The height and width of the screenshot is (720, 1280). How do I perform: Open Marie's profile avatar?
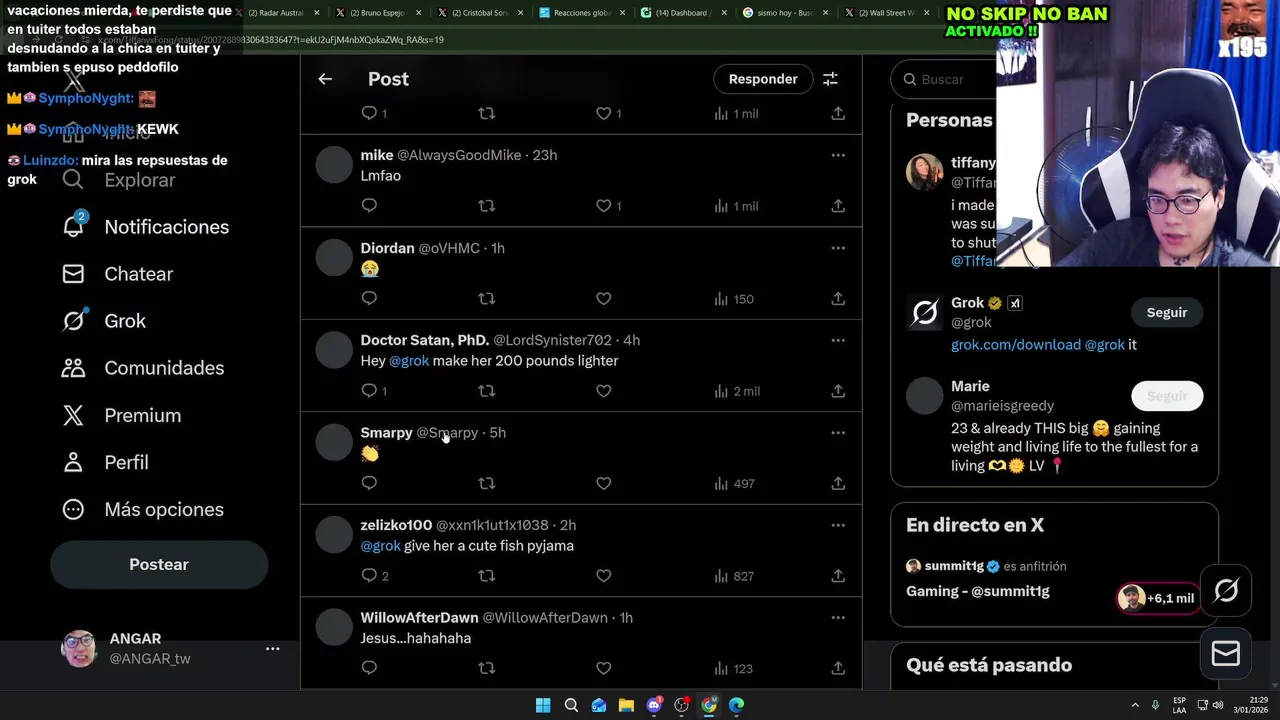tap(924, 396)
